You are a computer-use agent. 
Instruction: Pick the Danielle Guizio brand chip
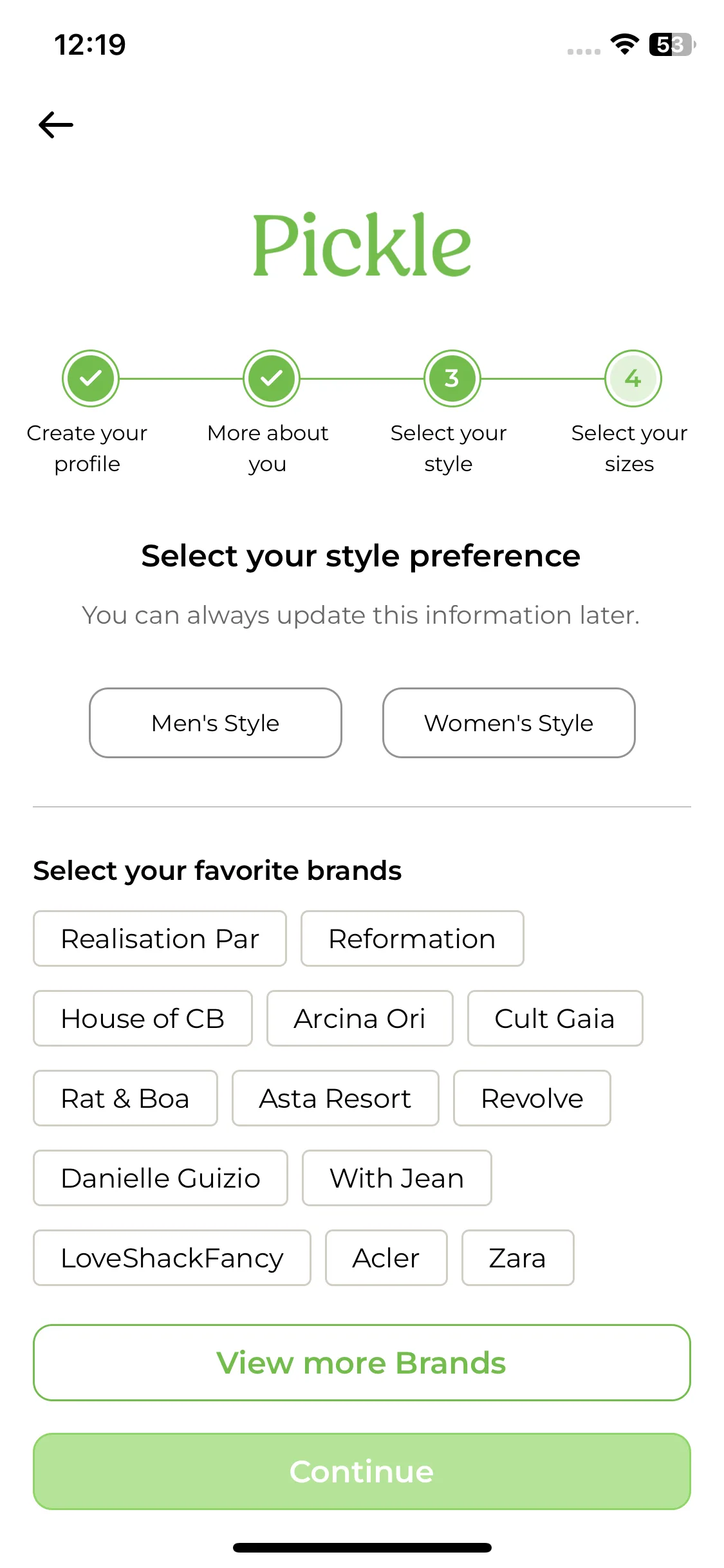pos(160,1178)
